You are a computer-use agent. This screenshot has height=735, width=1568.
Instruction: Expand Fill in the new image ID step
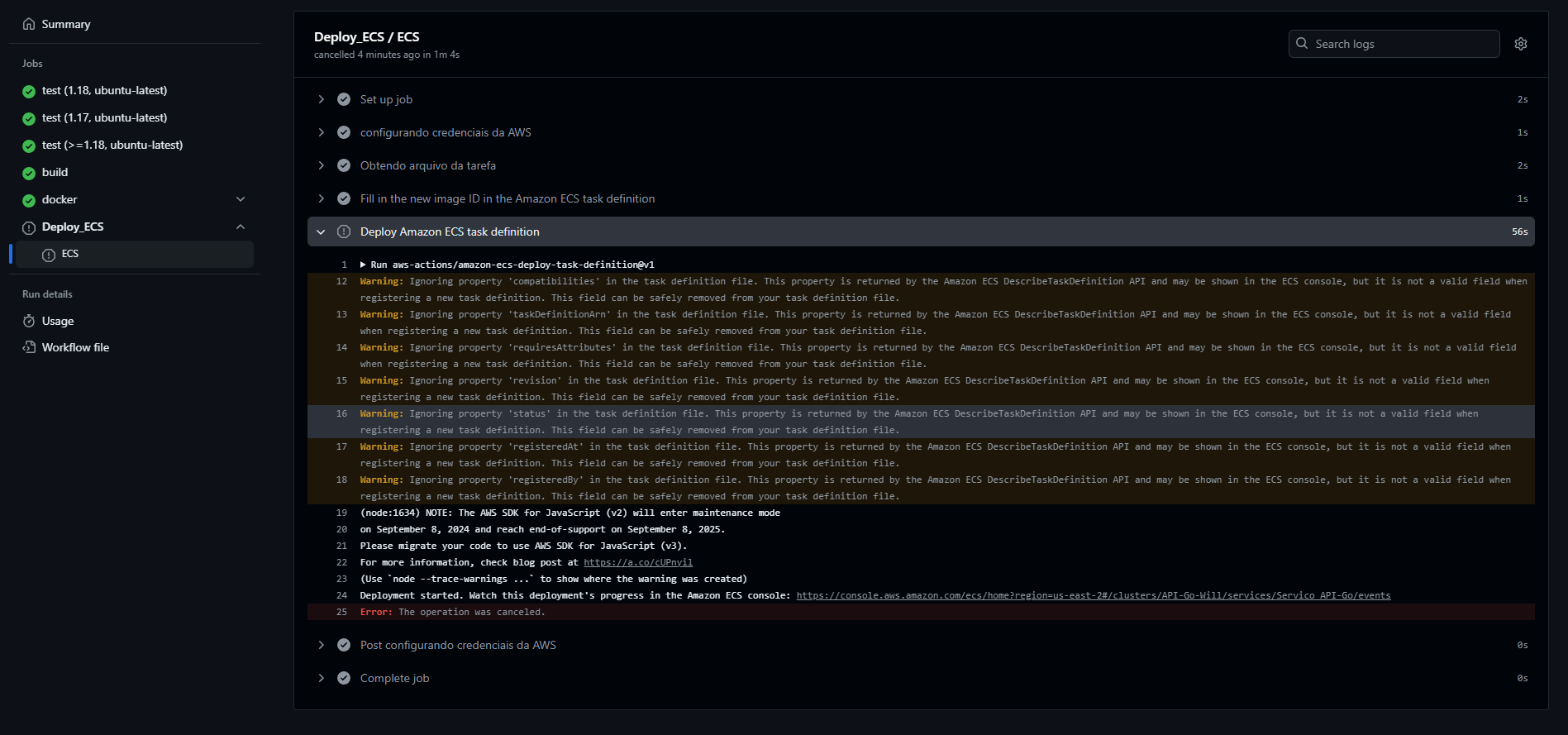coord(321,198)
